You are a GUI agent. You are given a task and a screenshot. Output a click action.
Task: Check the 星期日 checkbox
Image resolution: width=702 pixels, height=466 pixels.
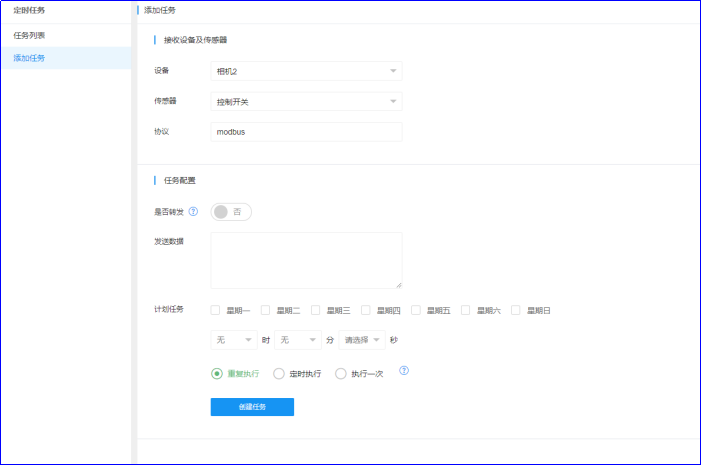pyautogui.click(x=516, y=310)
